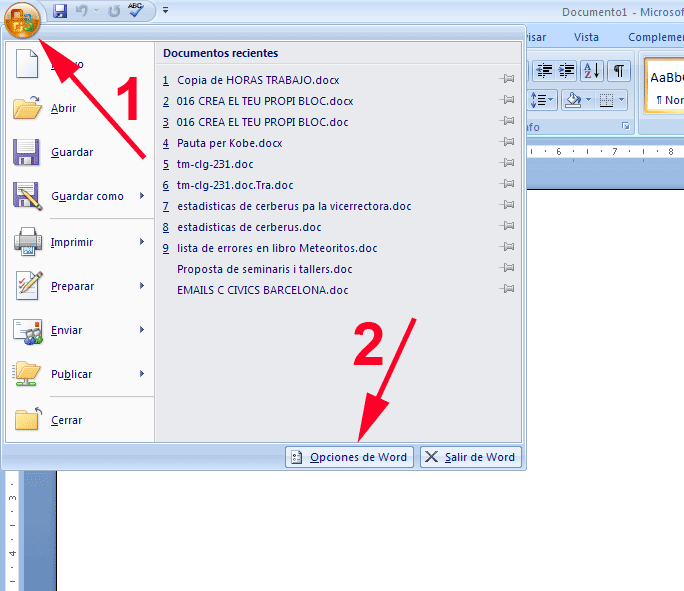Viewport: 684px width, 591px height.
Task: Click the Salir de Word button
Action: [470, 457]
